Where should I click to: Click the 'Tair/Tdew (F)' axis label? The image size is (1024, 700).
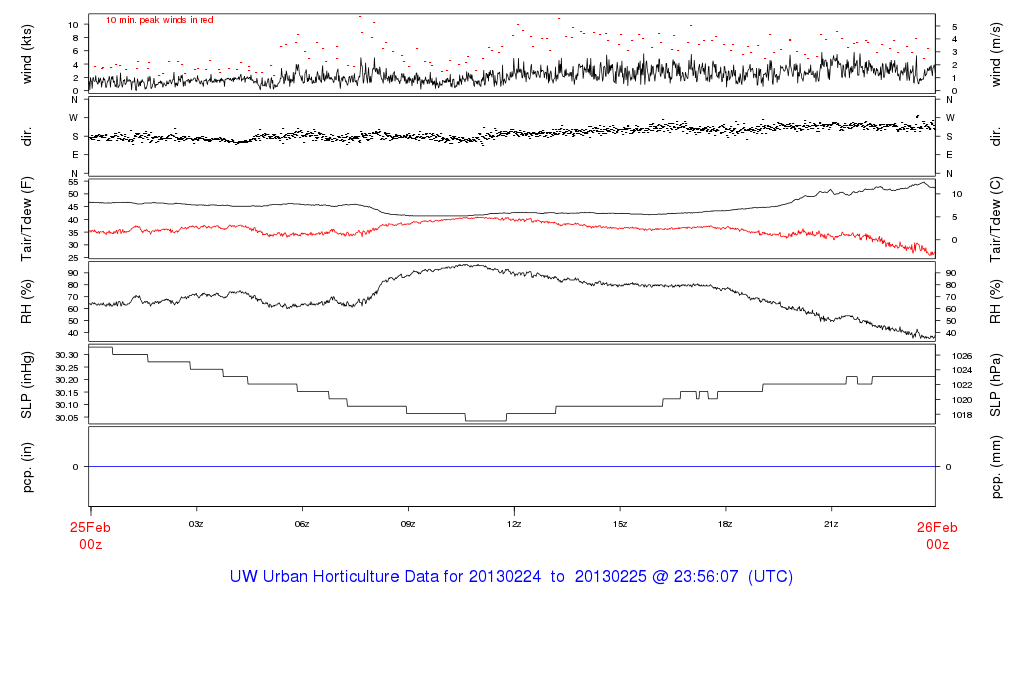(x=27, y=219)
